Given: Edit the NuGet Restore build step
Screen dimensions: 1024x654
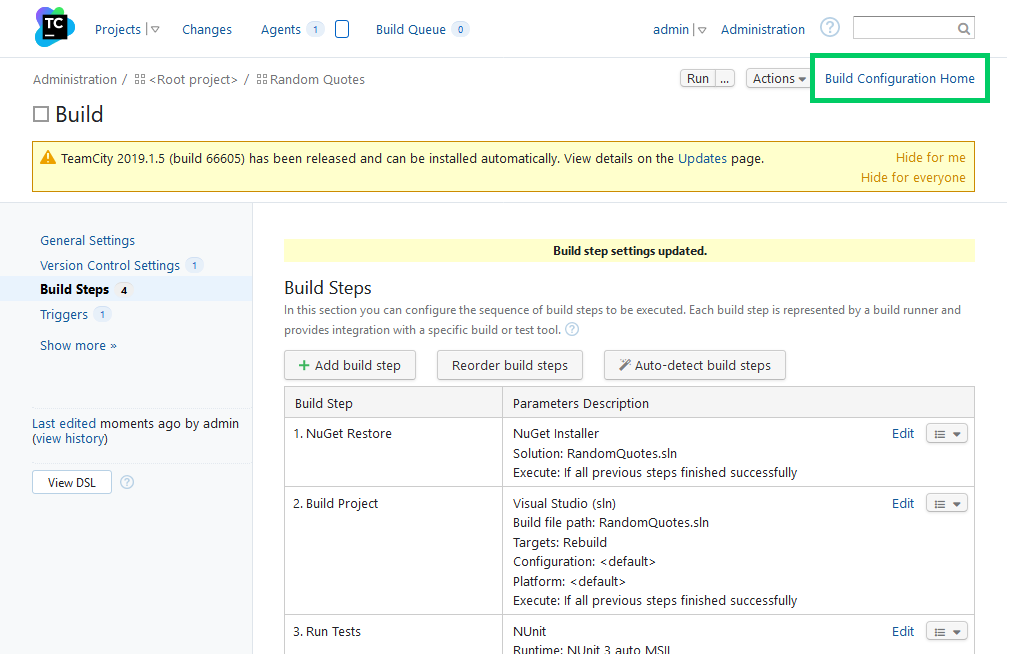Looking at the screenshot, I should point(903,434).
